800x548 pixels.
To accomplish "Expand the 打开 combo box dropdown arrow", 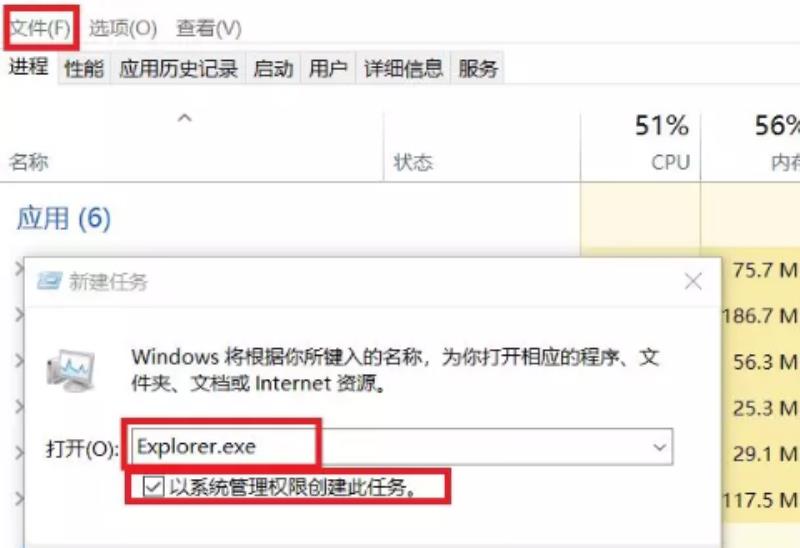I will coord(659,447).
